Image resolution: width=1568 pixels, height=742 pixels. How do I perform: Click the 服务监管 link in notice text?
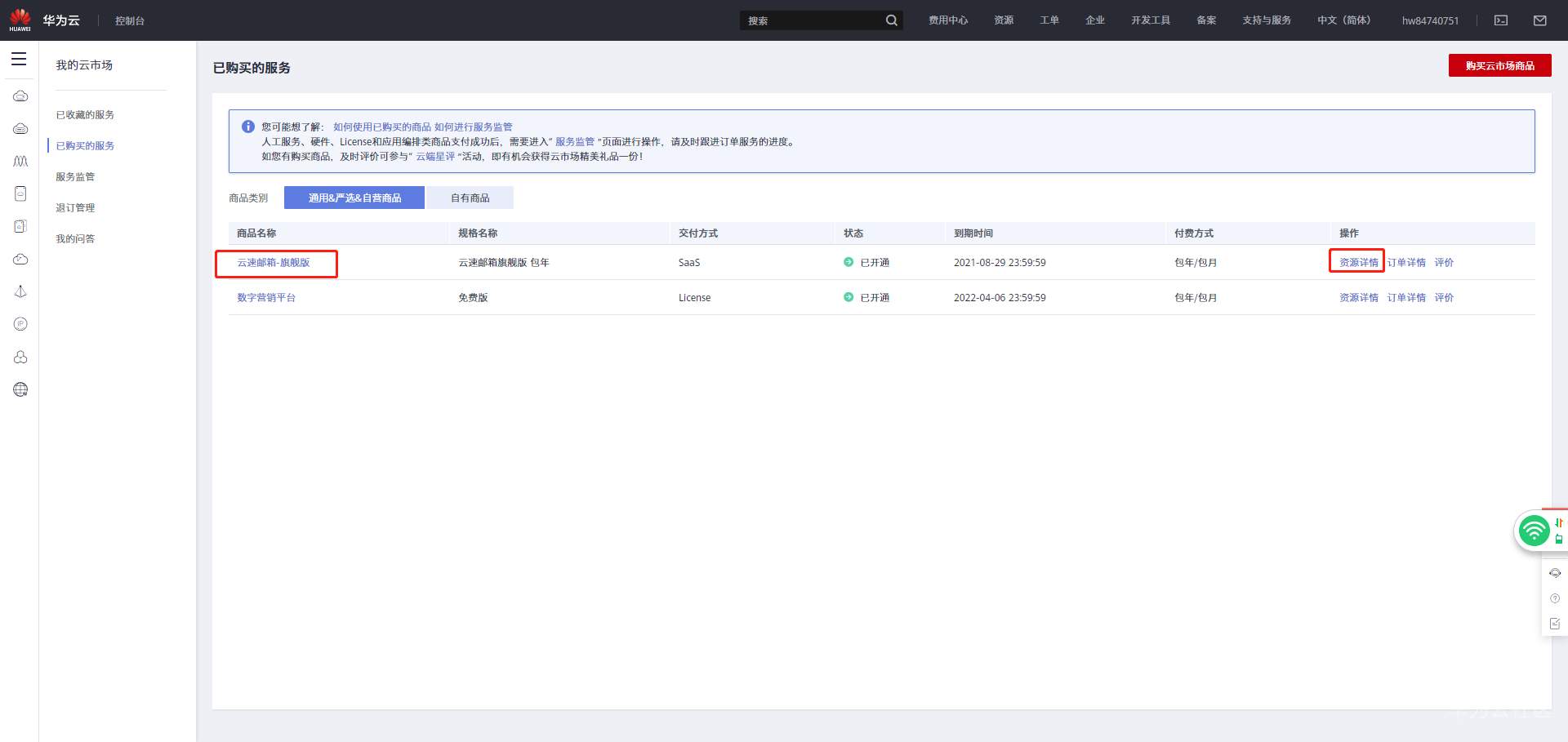pos(575,142)
